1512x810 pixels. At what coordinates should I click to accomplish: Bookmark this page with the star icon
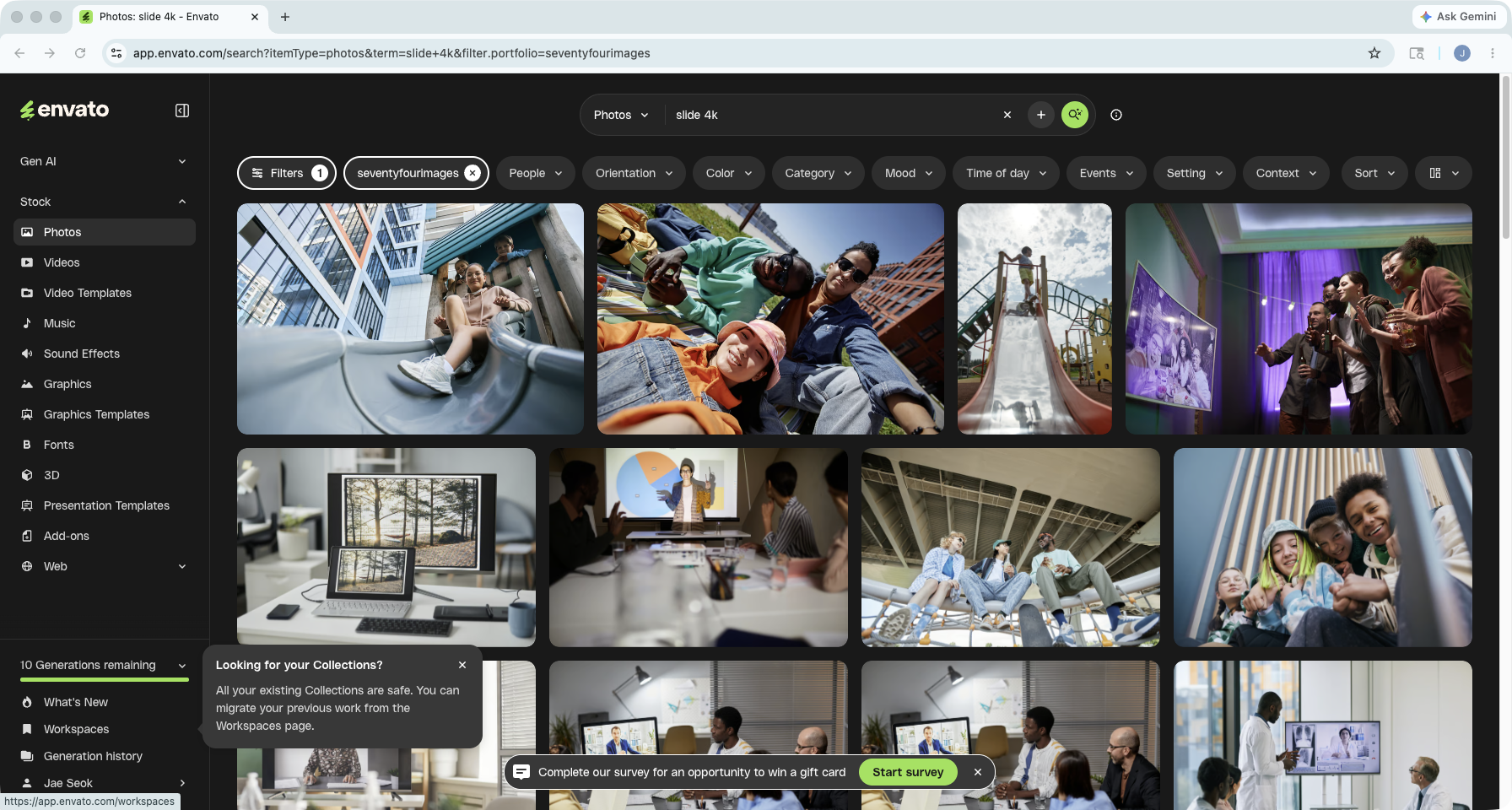click(1374, 53)
